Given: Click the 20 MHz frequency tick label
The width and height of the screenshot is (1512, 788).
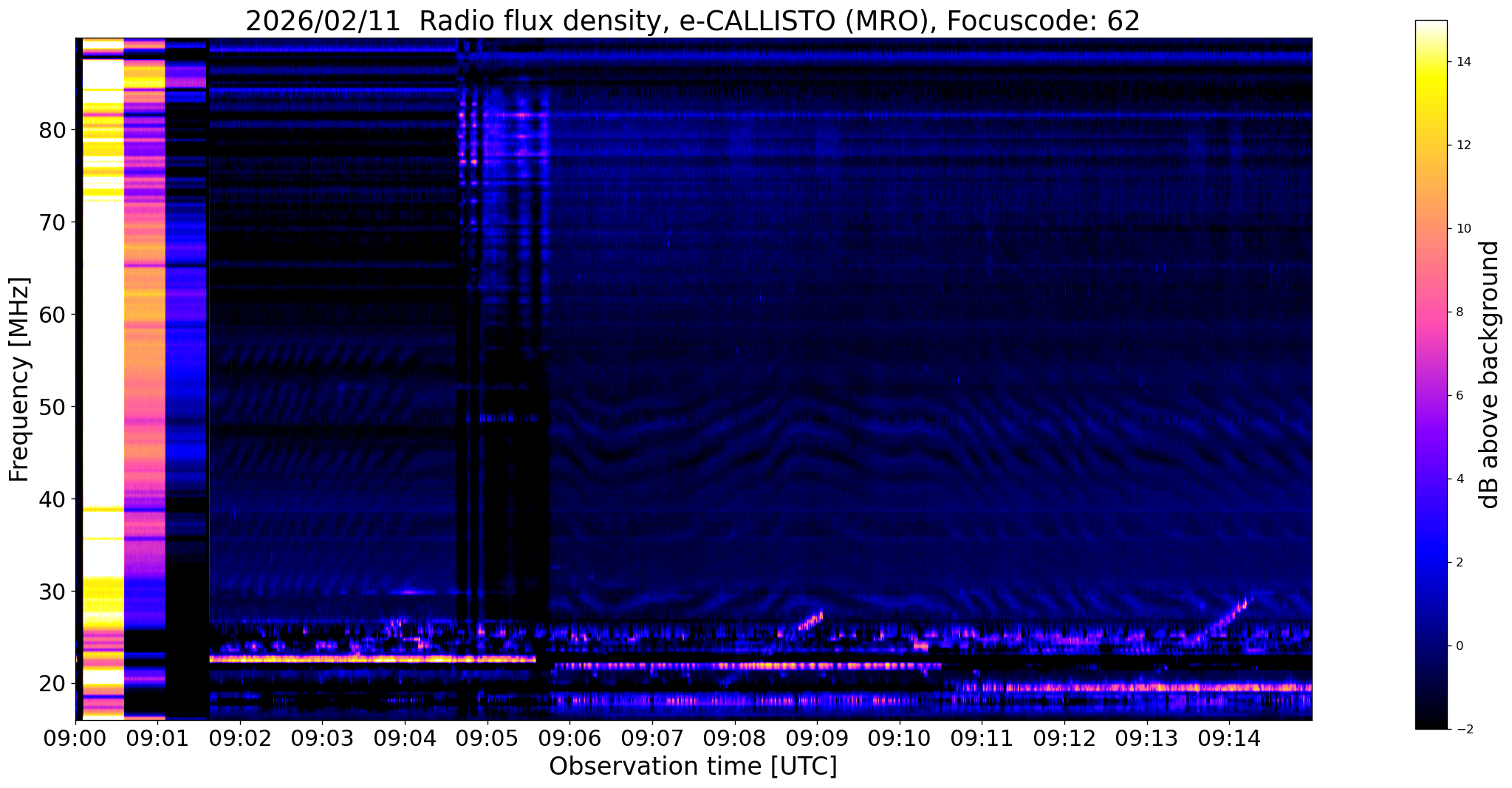Looking at the screenshot, I should click(52, 684).
